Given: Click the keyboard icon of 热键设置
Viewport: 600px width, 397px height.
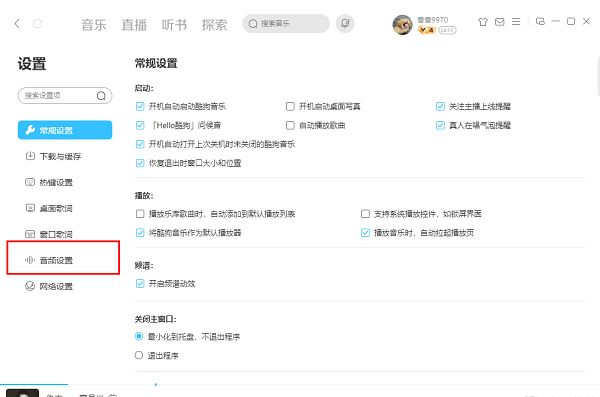Looking at the screenshot, I should click(30, 182).
